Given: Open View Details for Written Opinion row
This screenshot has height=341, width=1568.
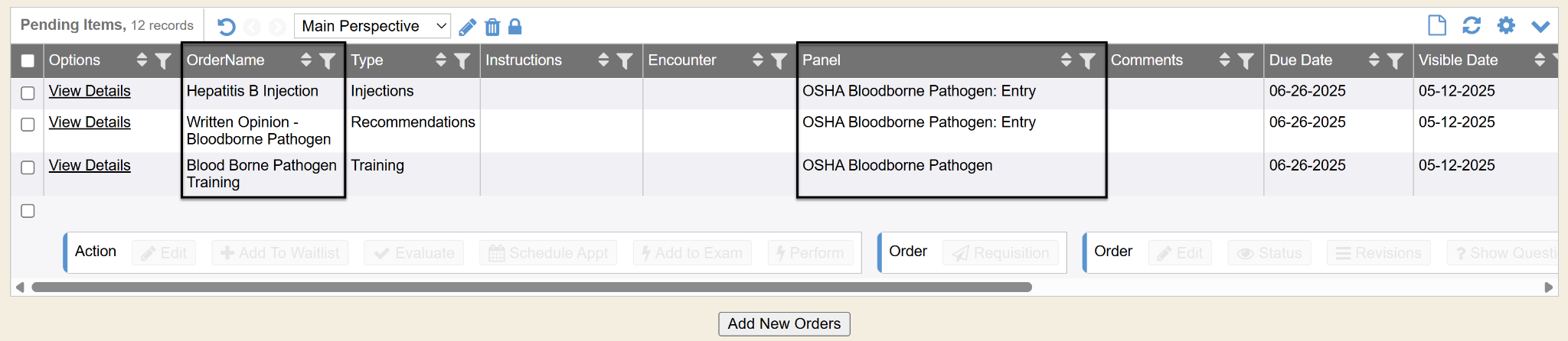Looking at the screenshot, I should [90, 122].
